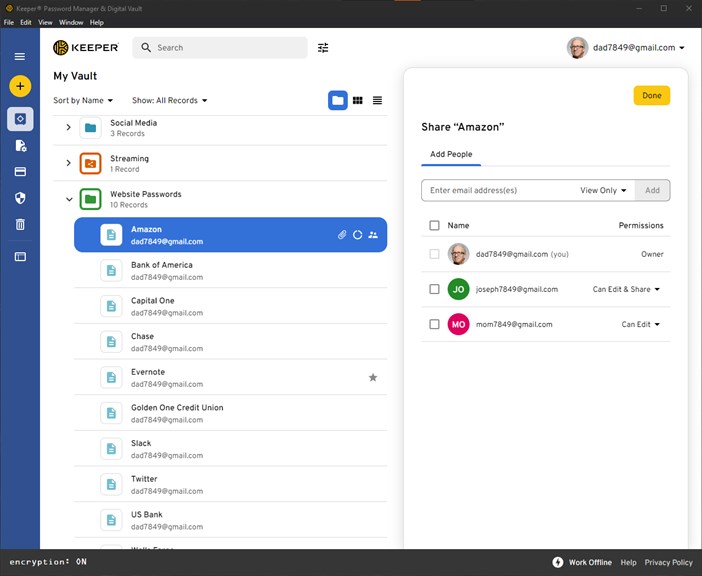Toggle the select-all Name checkbox

point(434,225)
